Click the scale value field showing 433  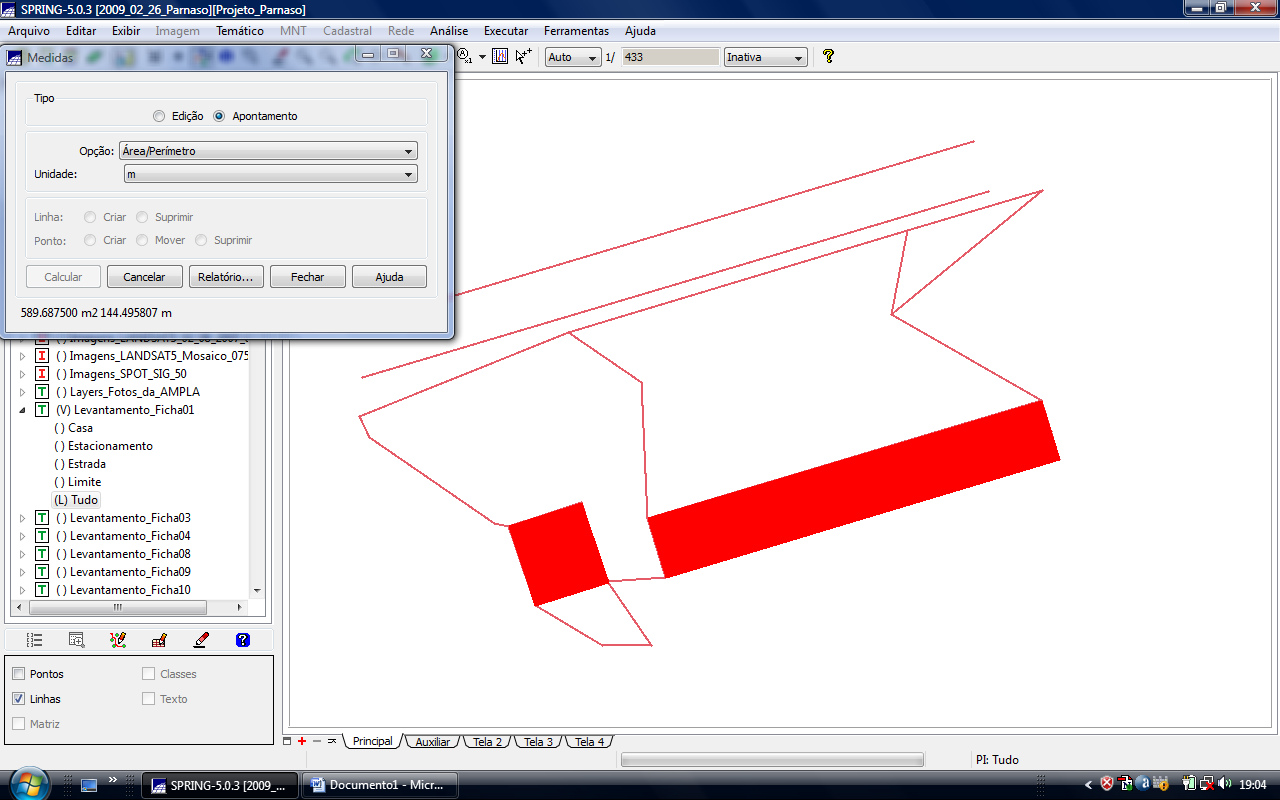pyautogui.click(x=670, y=57)
